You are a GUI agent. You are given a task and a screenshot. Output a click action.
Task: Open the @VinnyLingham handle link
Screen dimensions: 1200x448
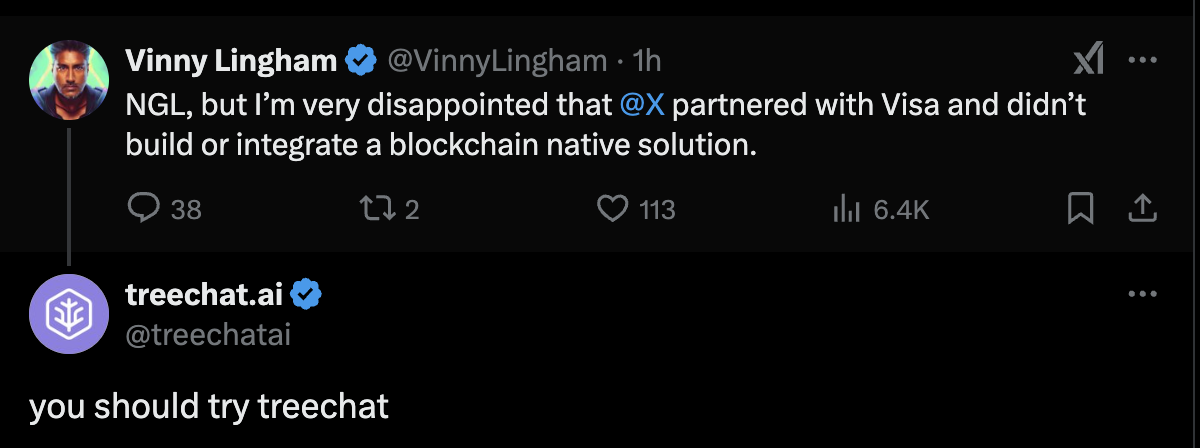(x=497, y=62)
